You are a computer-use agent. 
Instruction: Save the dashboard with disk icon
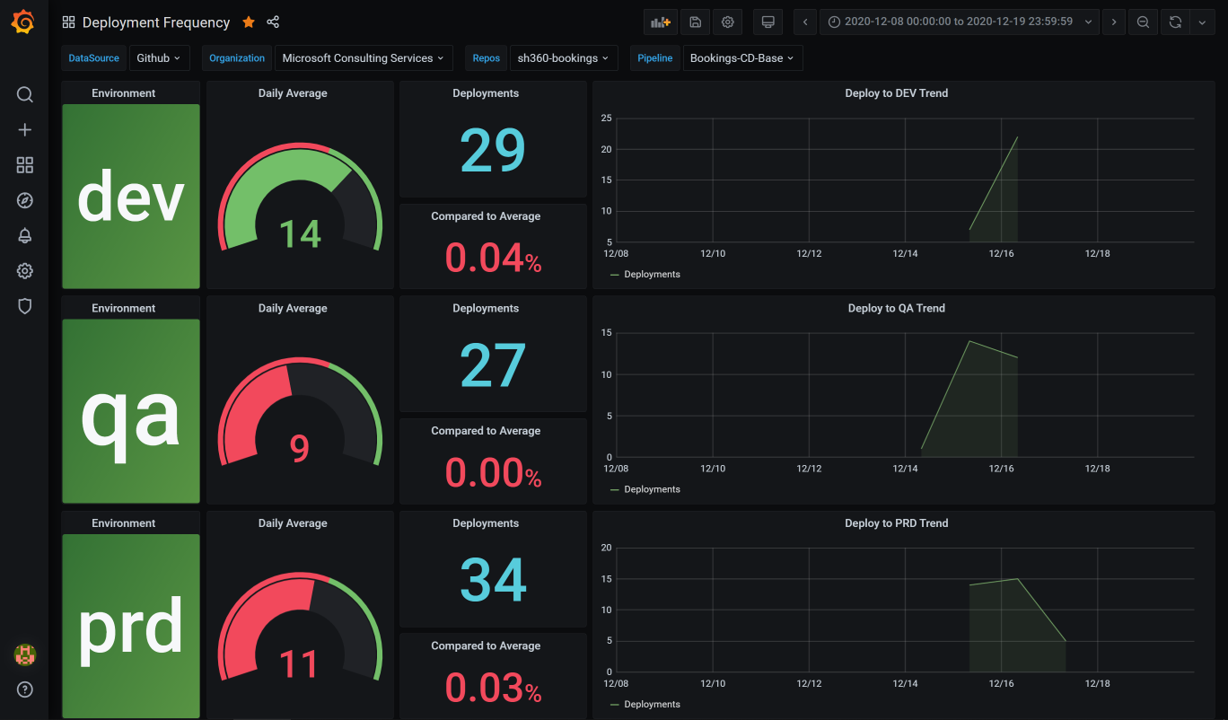[x=695, y=22]
